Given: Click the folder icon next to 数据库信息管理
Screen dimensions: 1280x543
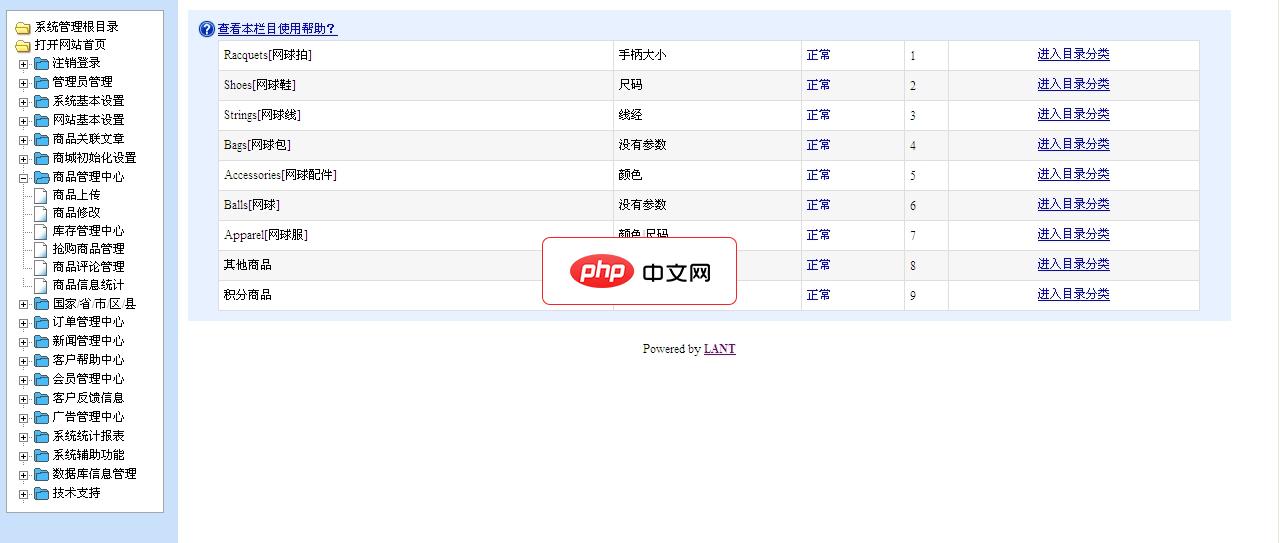Looking at the screenshot, I should (x=41, y=474).
